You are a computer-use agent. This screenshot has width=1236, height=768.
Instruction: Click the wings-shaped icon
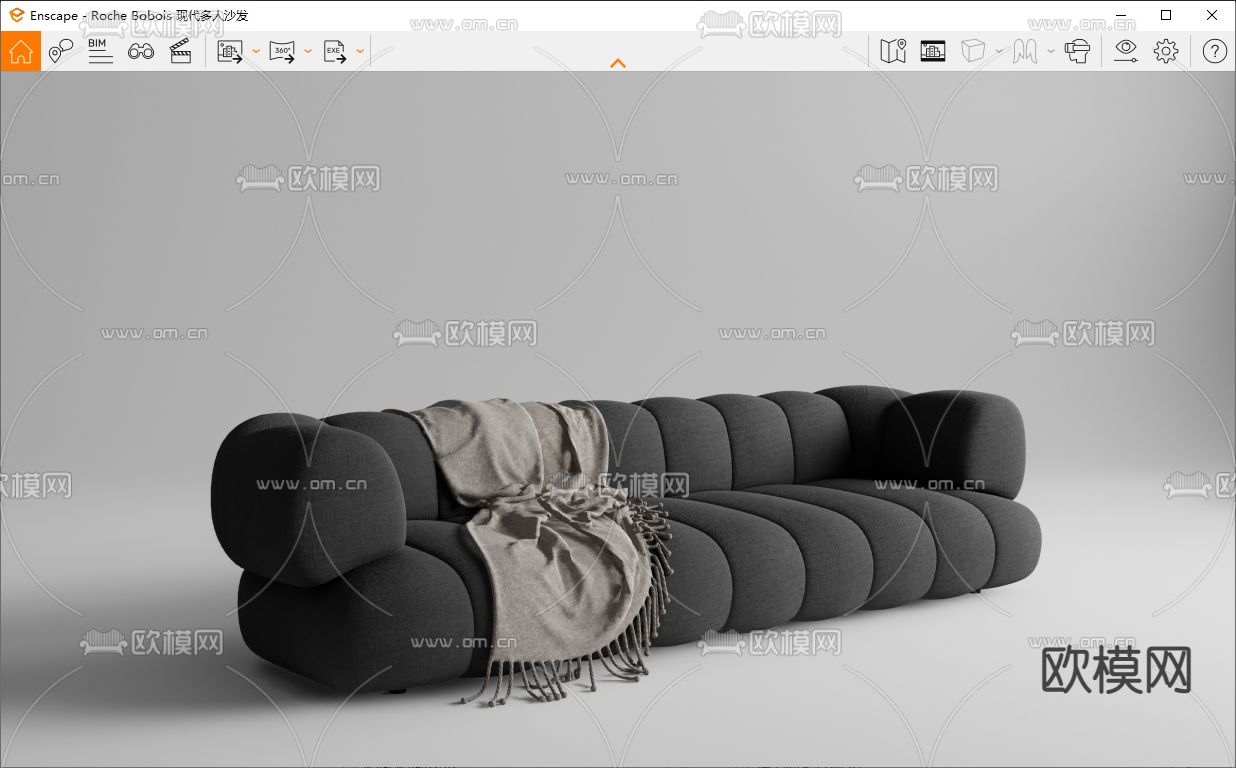click(x=1025, y=51)
